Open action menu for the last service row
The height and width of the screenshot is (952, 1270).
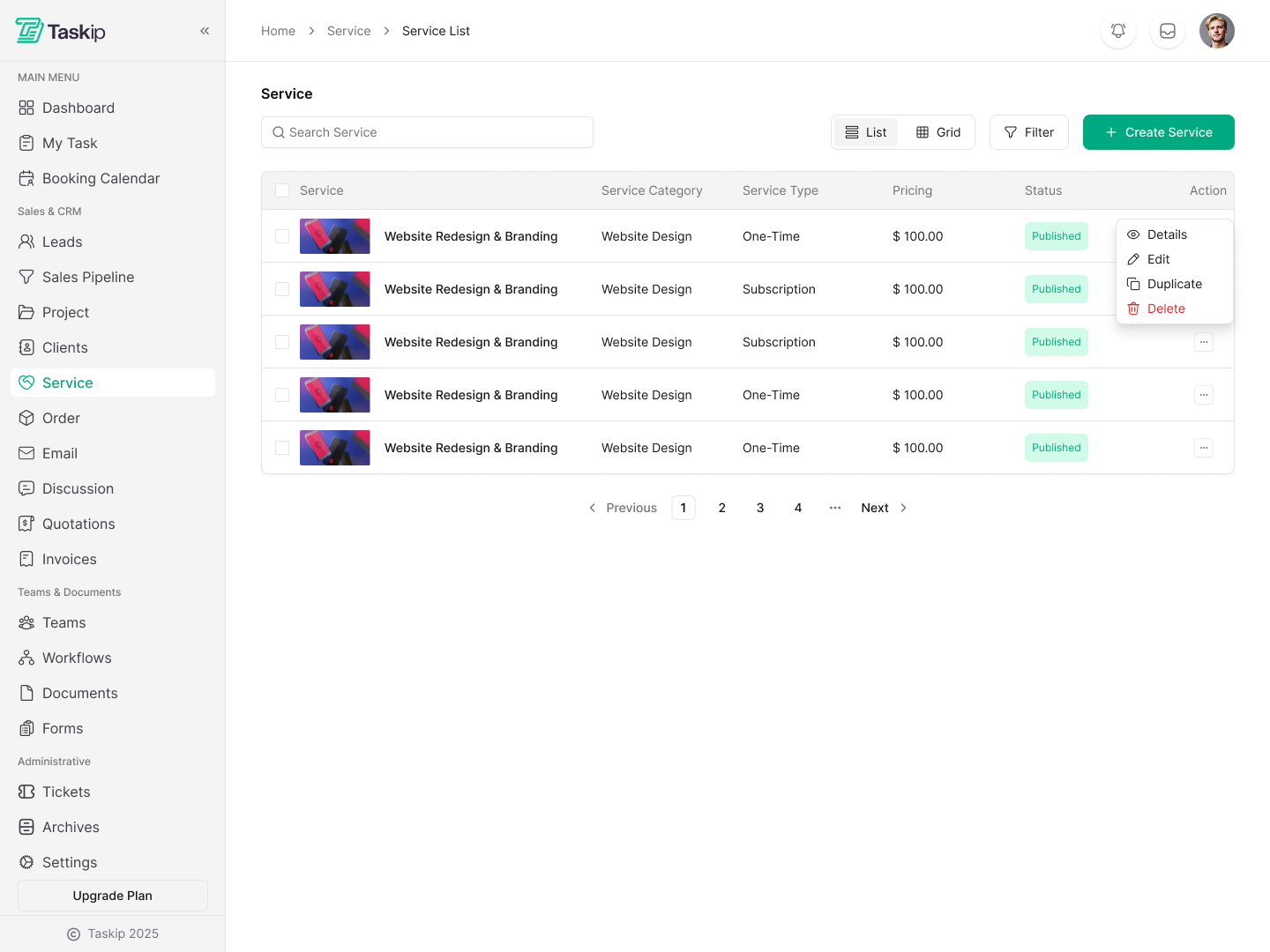[1204, 448]
